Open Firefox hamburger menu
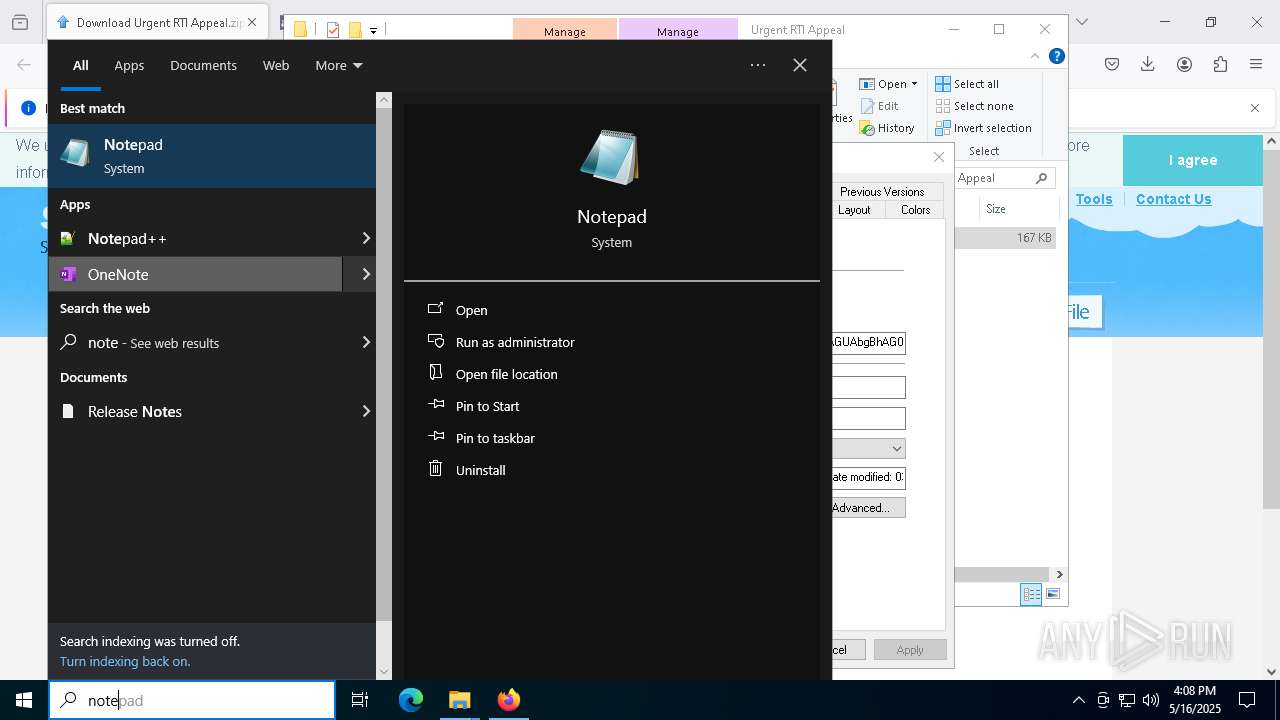This screenshot has height=720, width=1280. pyautogui.click(x=1256, y=64)
